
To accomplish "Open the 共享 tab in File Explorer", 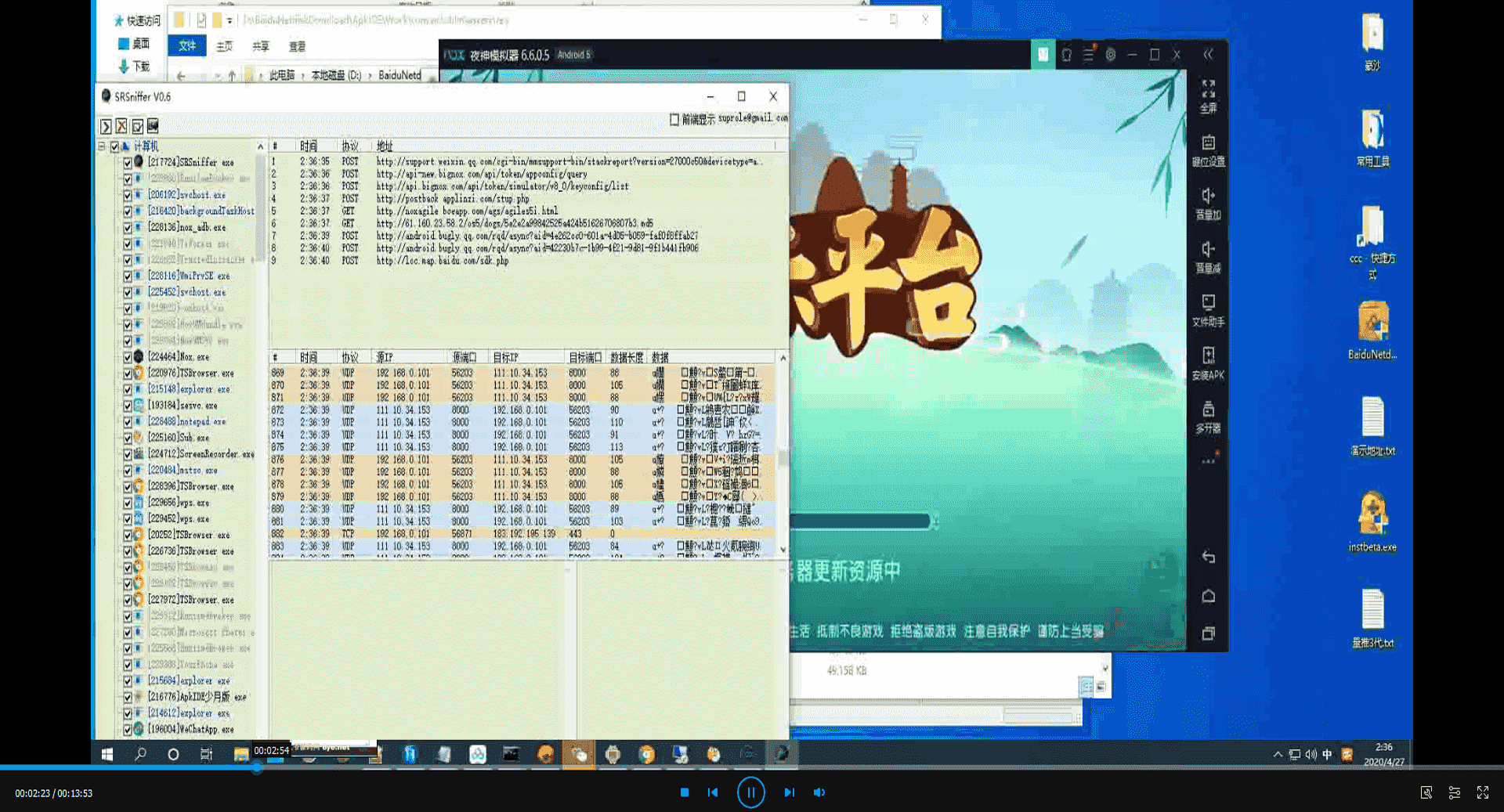I will 260,46.
